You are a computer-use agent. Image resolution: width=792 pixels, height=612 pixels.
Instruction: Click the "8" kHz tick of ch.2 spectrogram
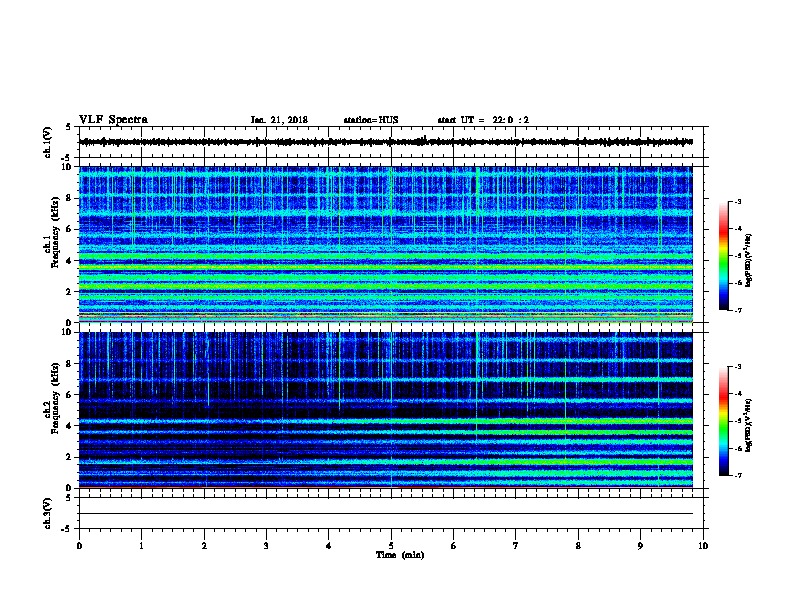70,364
